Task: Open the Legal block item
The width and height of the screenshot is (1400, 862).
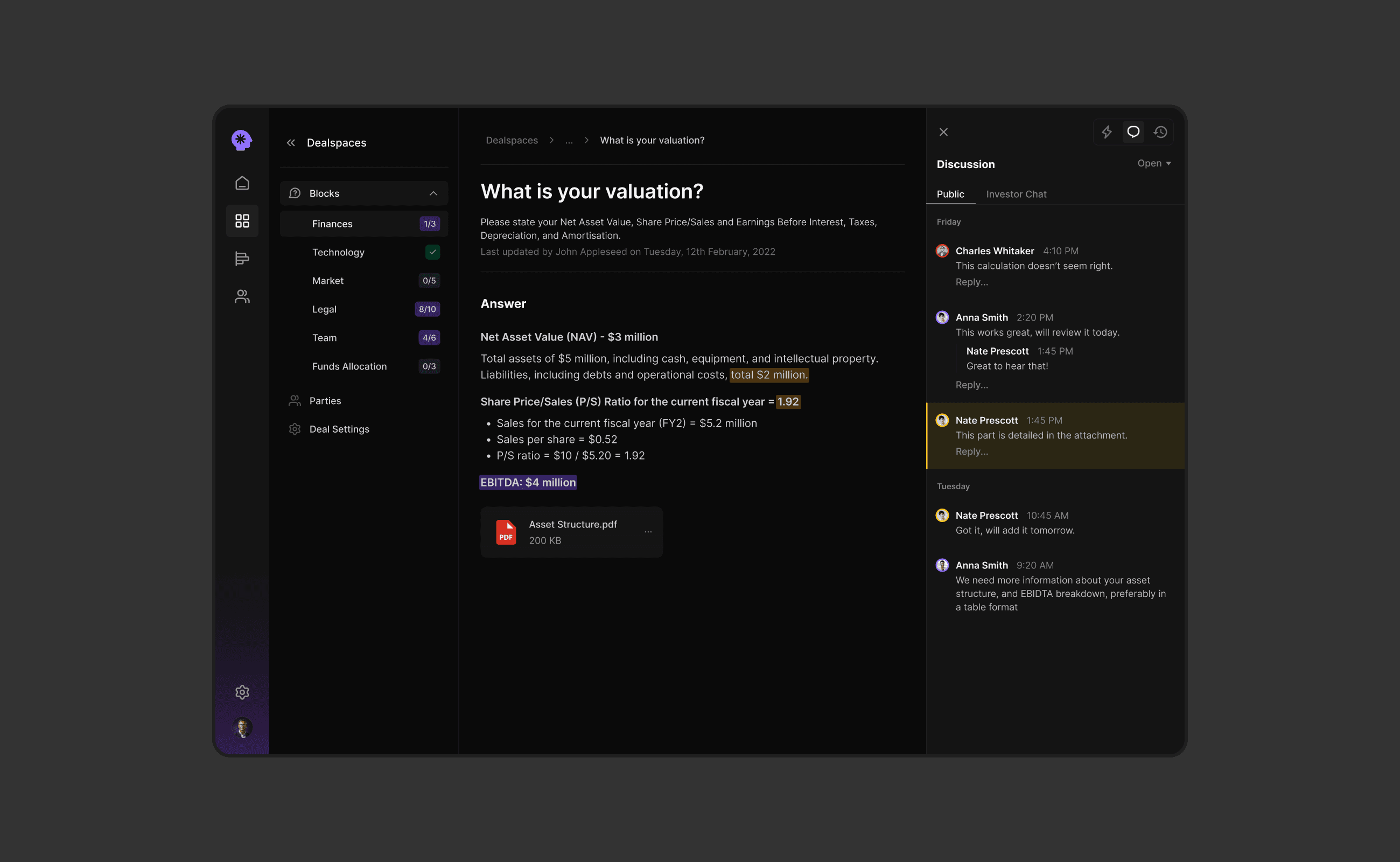Action: (324, 309)
